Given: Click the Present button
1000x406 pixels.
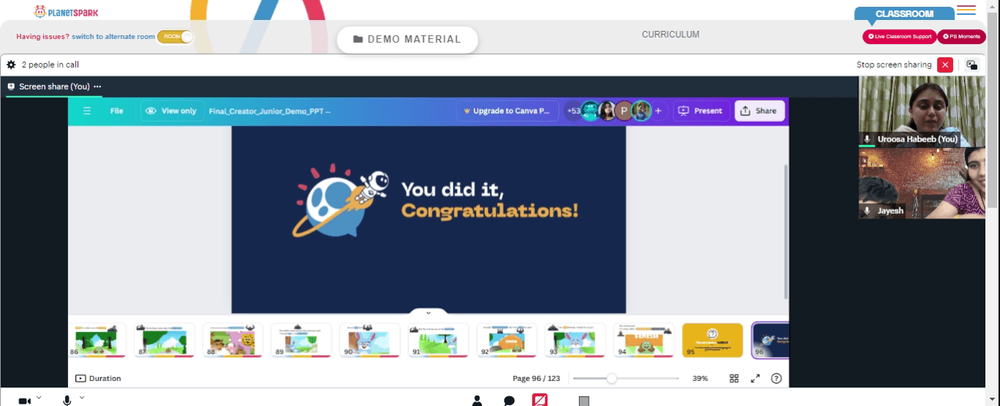Looking at the screenshot, I should coord(701,111).
